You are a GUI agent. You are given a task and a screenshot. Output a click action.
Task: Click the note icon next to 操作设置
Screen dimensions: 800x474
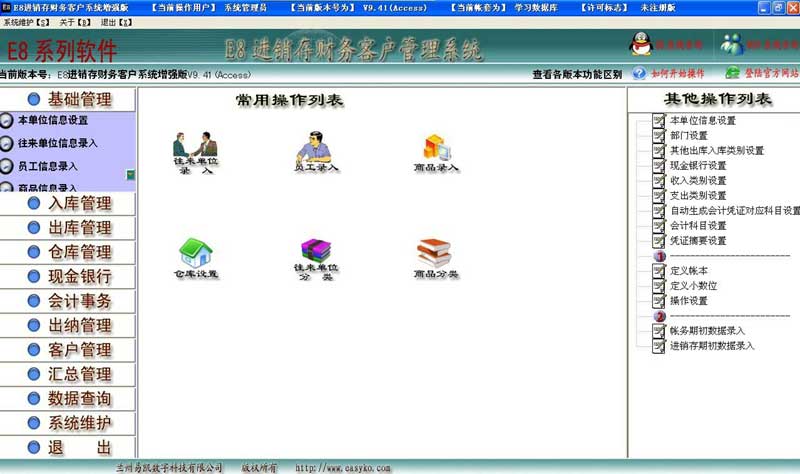[659, 301]
